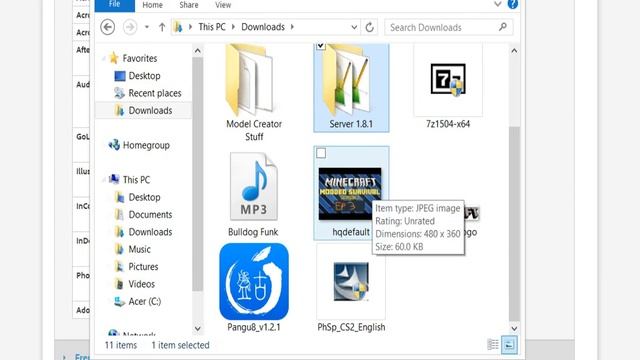Image resolution: width=640 pixels, height=360 pixels.
Task: Click Downloads in address path
Action: 263,27
